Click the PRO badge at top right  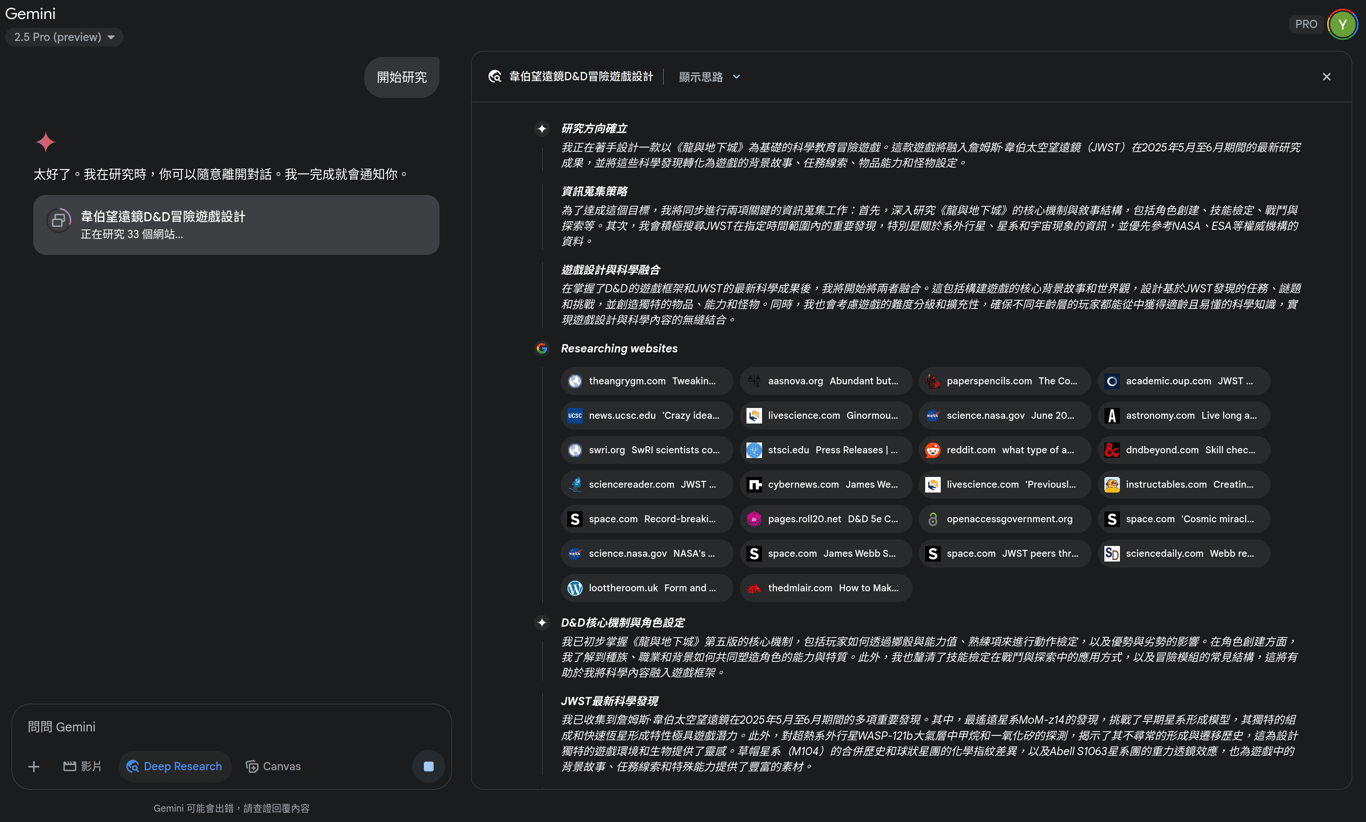[x=1306, y=24]
